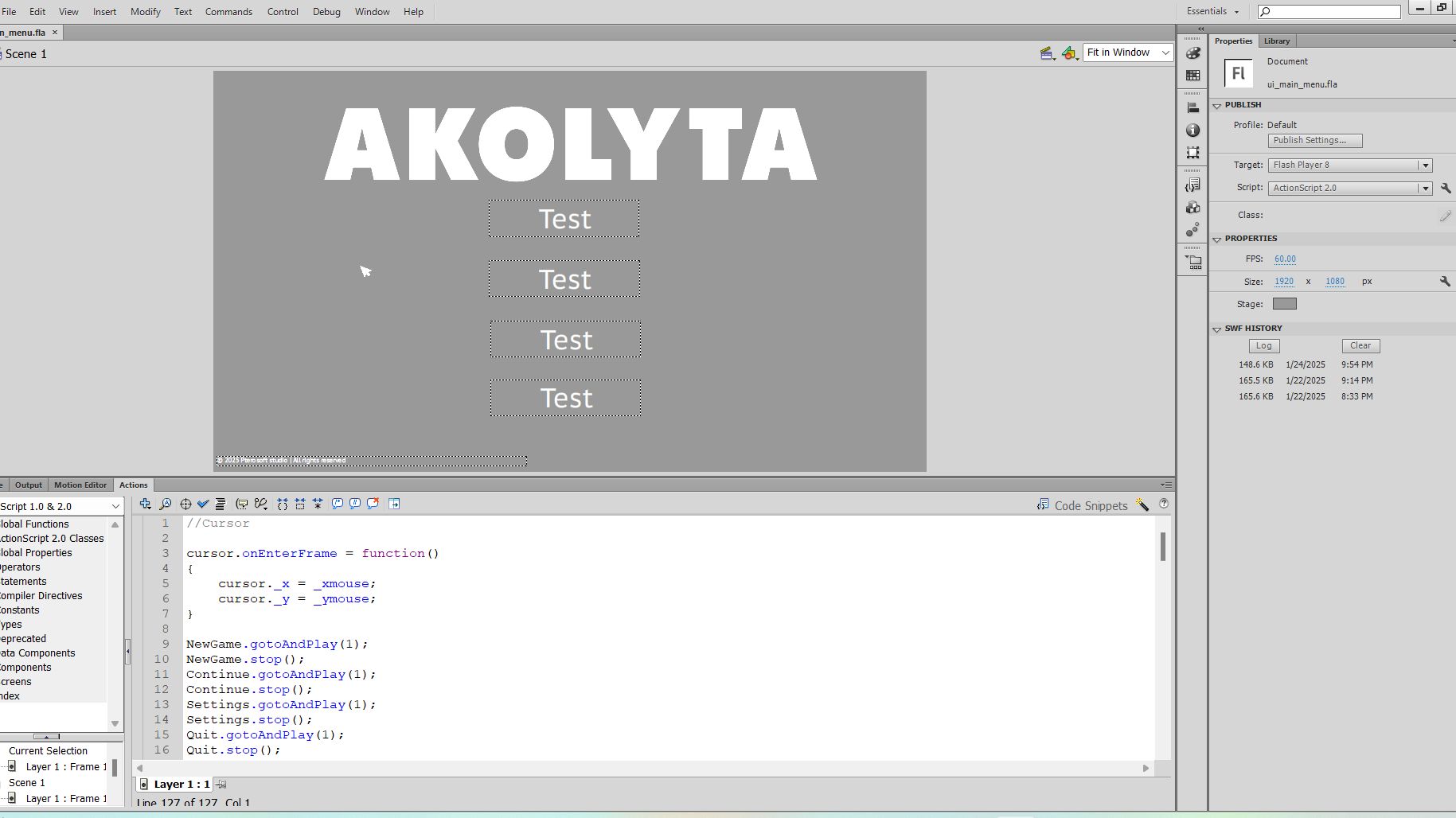The width and height of the screenshot is (1456, 818).
Task: Click the Edit Scene clapperboard icon
Action: click(x=1048, y=53)
